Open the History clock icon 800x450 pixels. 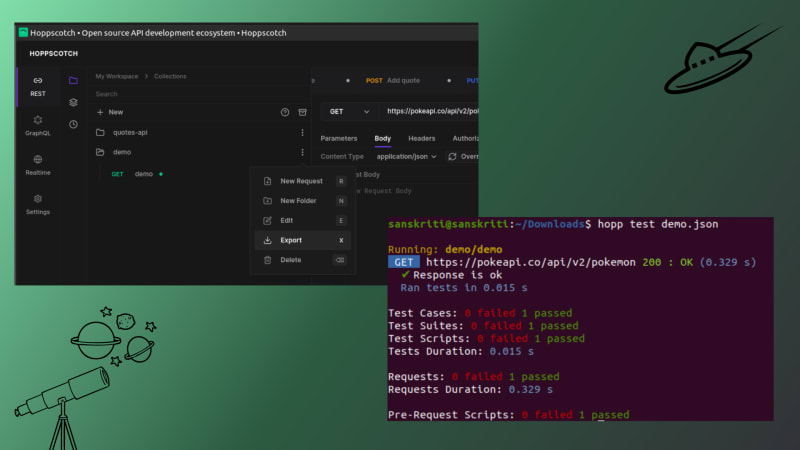pos(73,124)
